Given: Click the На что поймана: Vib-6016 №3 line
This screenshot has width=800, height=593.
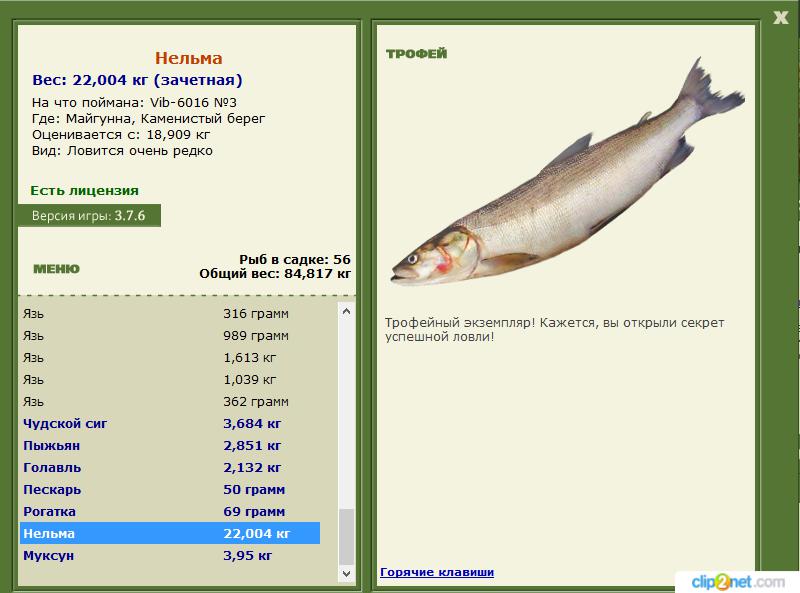Looking at the screenshot, I should 134,103.
